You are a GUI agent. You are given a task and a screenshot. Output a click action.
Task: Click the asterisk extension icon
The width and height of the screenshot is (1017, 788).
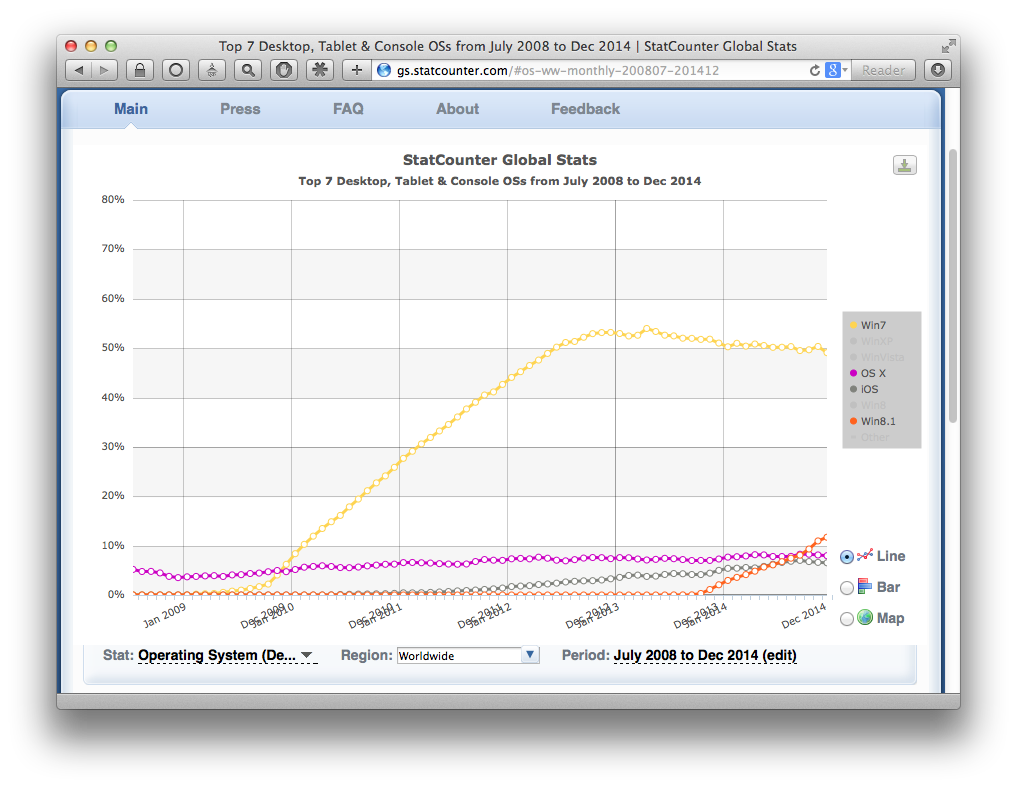coord(320,70)
